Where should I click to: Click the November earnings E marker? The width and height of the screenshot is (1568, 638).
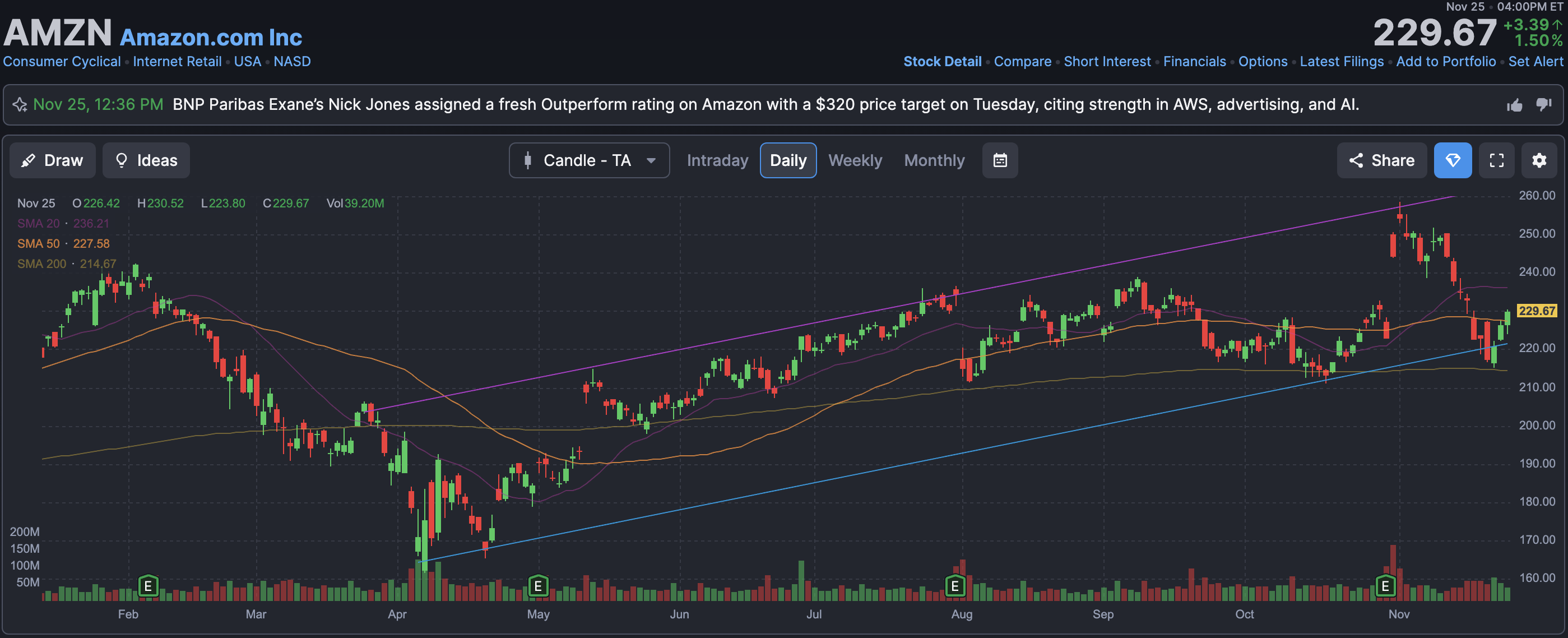[x=1385, y=586]
